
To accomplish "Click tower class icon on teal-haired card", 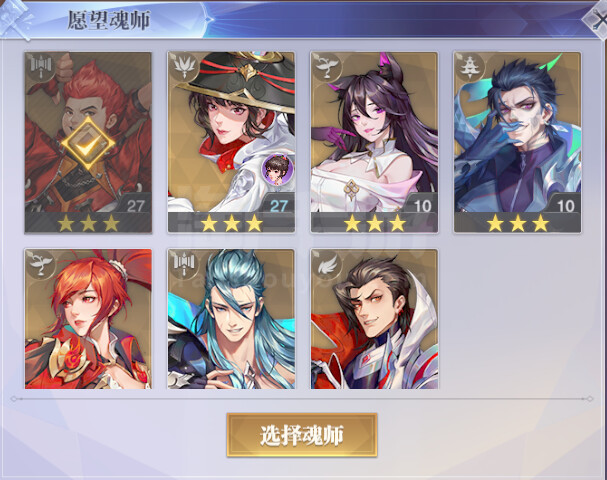I will pos(184,264).
